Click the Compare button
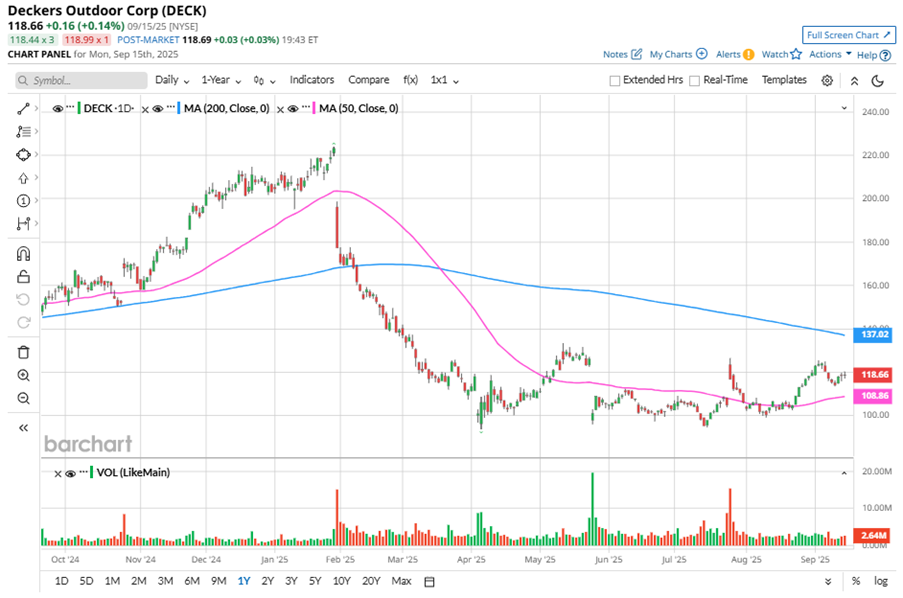 (x=369, y=80)
